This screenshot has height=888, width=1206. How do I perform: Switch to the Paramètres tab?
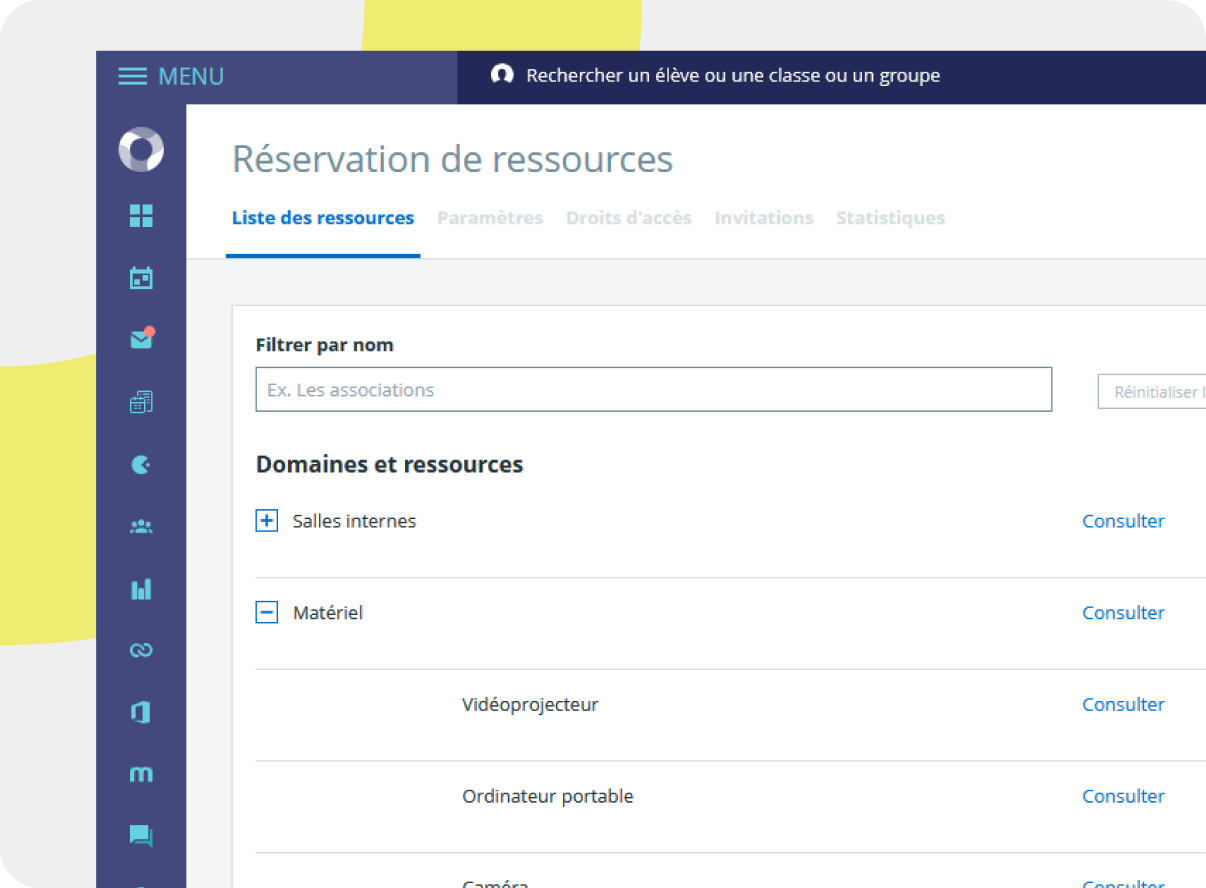coord(490,218)
